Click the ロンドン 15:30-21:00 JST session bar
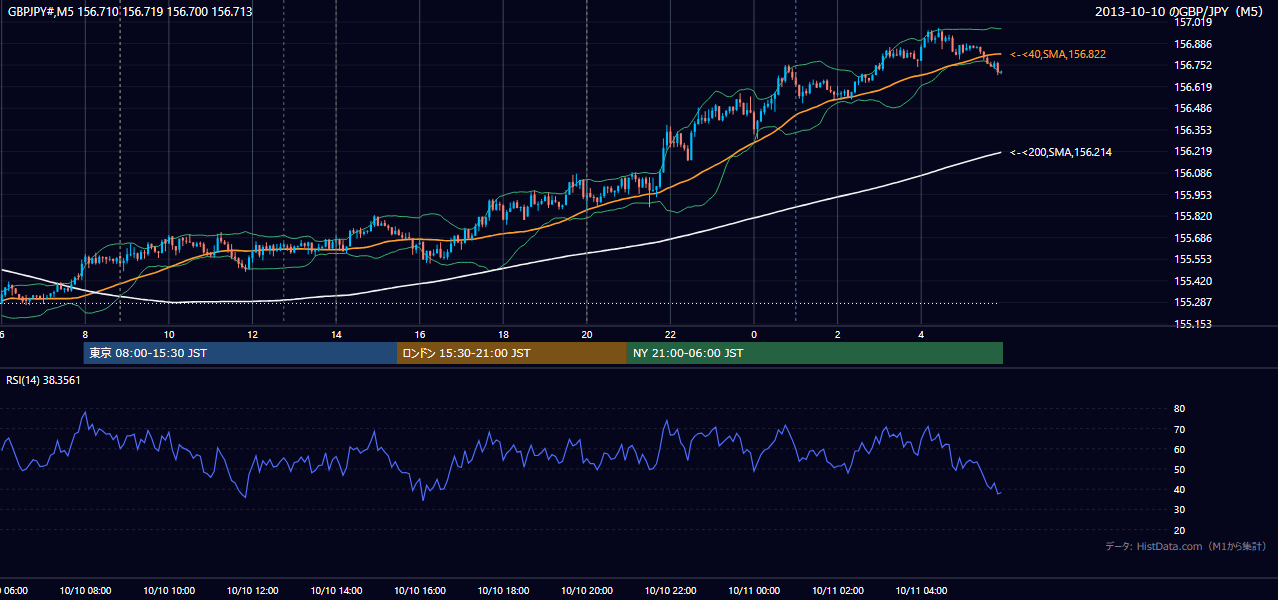Screen dimensions: 1278x600 click(512, 353)
